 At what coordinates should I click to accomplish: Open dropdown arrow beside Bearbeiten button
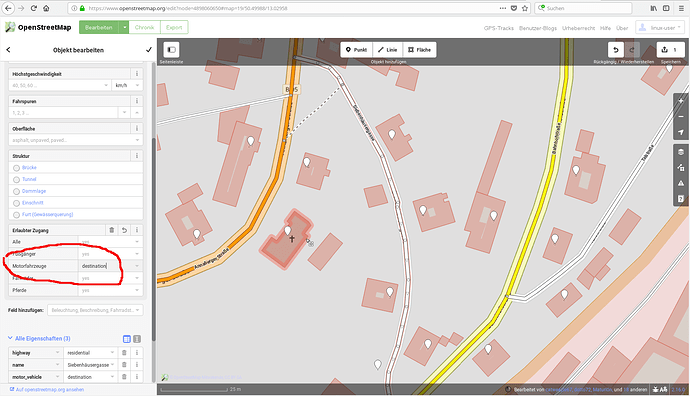[x=125, y=27]
